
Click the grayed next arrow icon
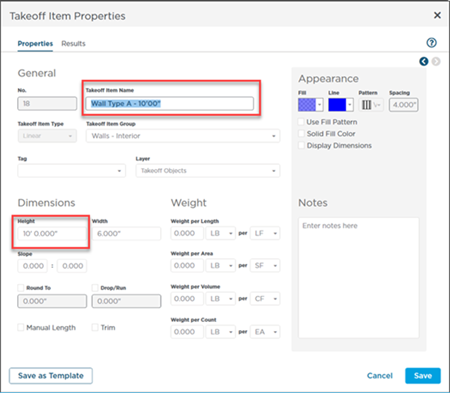click(x=436, y=61)
